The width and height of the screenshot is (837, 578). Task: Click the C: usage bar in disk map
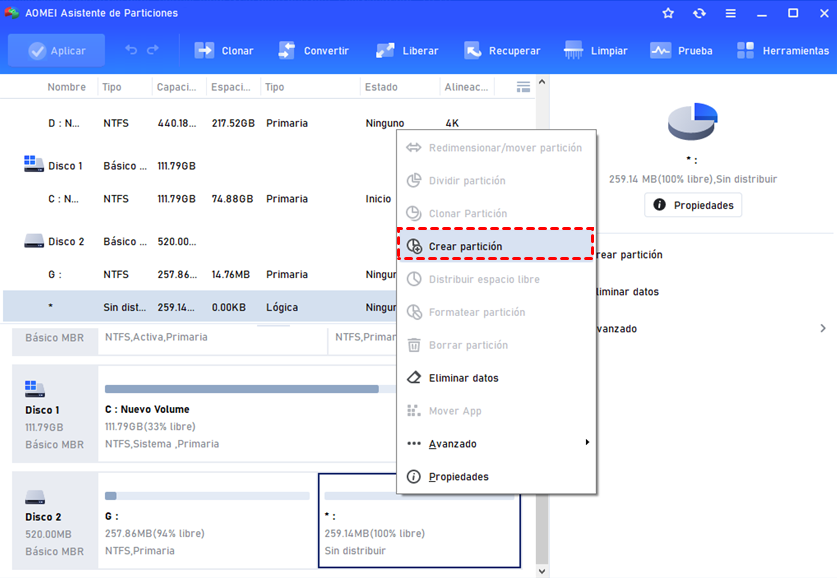(x=251, y=389)
